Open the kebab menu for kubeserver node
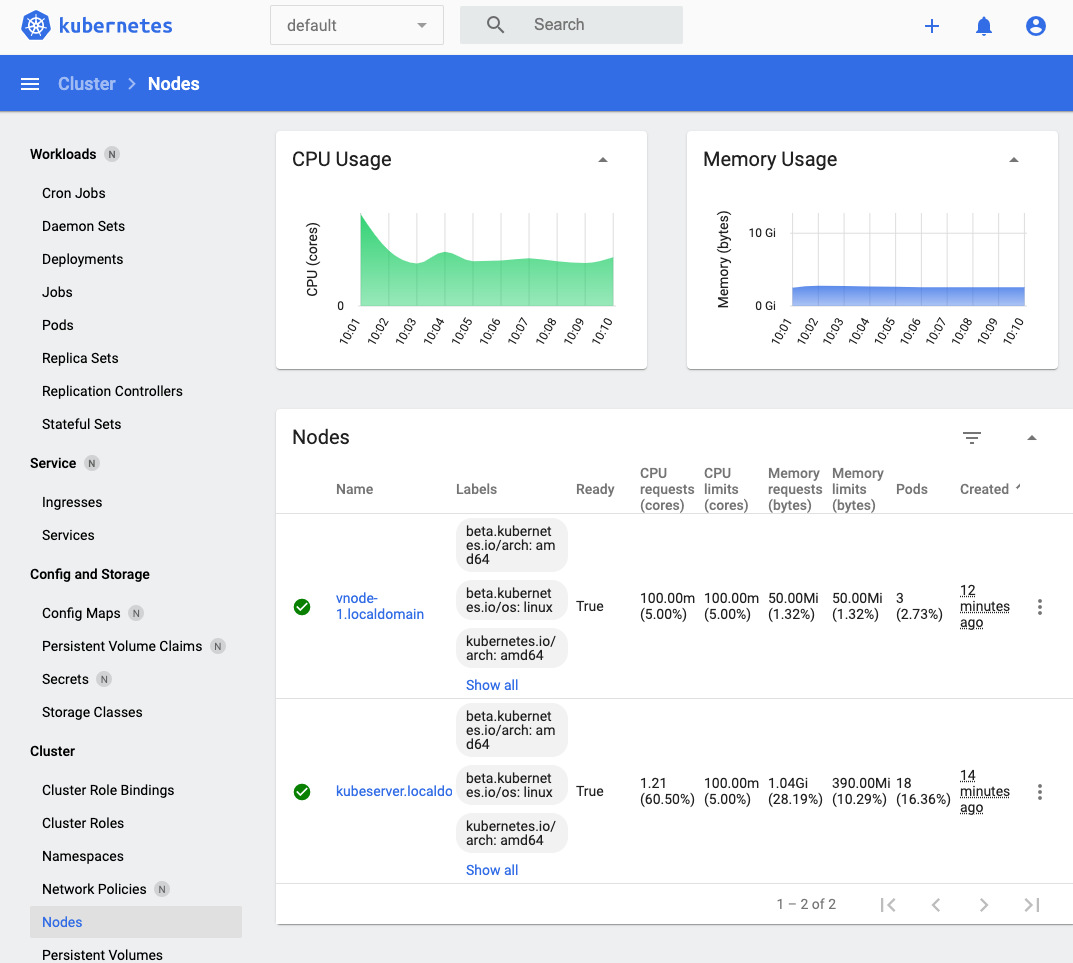1073x963 pixels. (1039, 791)
